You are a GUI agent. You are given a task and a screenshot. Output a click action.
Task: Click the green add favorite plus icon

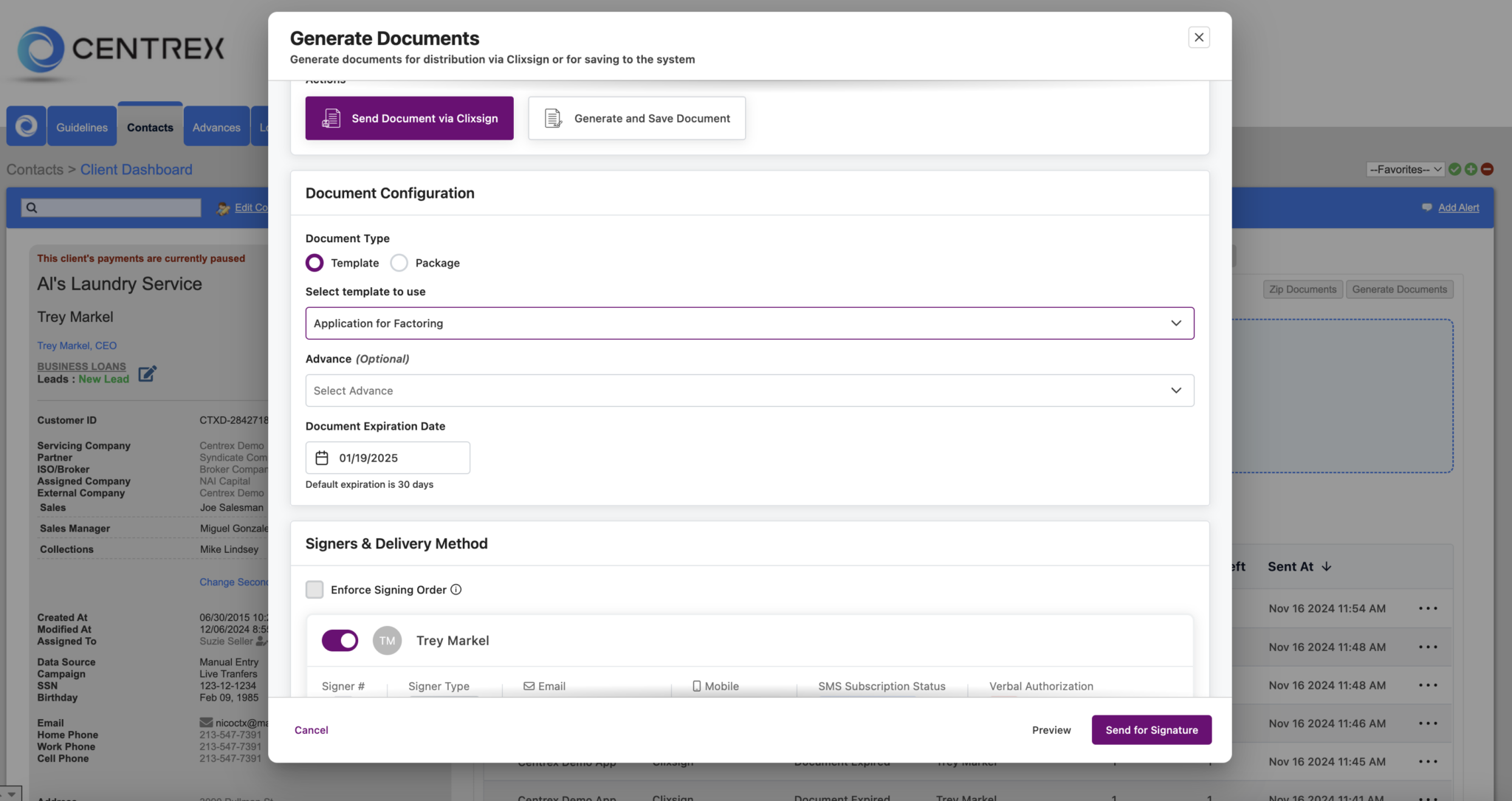click(1471, 169)
